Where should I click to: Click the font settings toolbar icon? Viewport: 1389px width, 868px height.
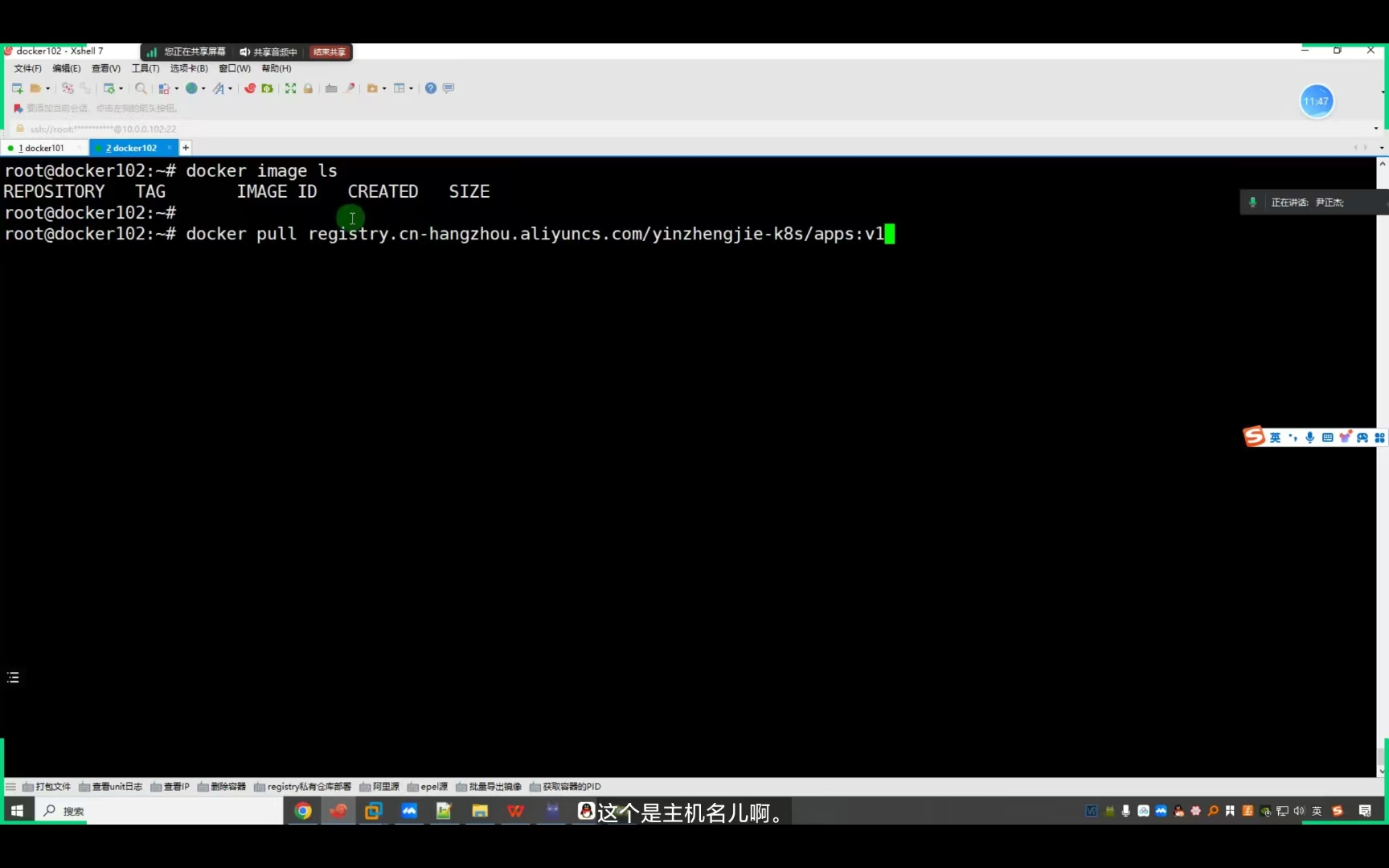point(218,88)
